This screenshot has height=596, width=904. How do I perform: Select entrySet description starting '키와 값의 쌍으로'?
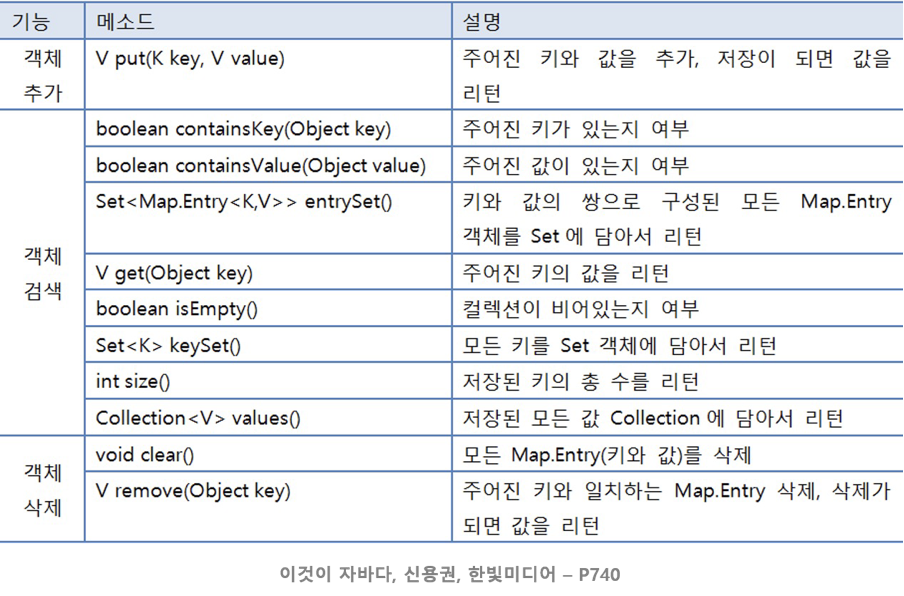pos(677,218)
